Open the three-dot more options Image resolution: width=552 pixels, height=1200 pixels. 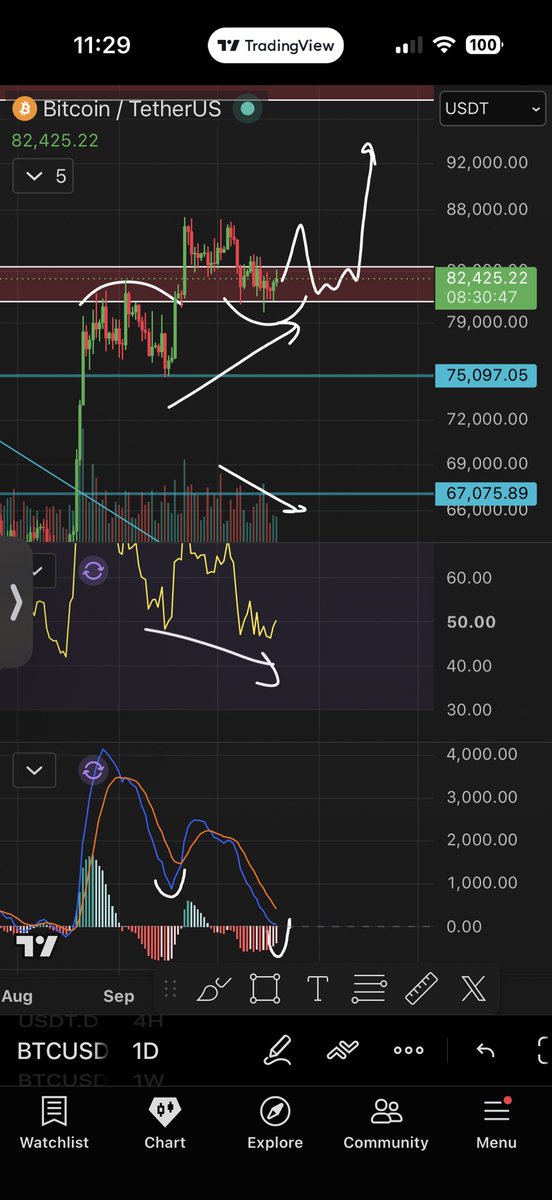click(x=409, y=1050)
